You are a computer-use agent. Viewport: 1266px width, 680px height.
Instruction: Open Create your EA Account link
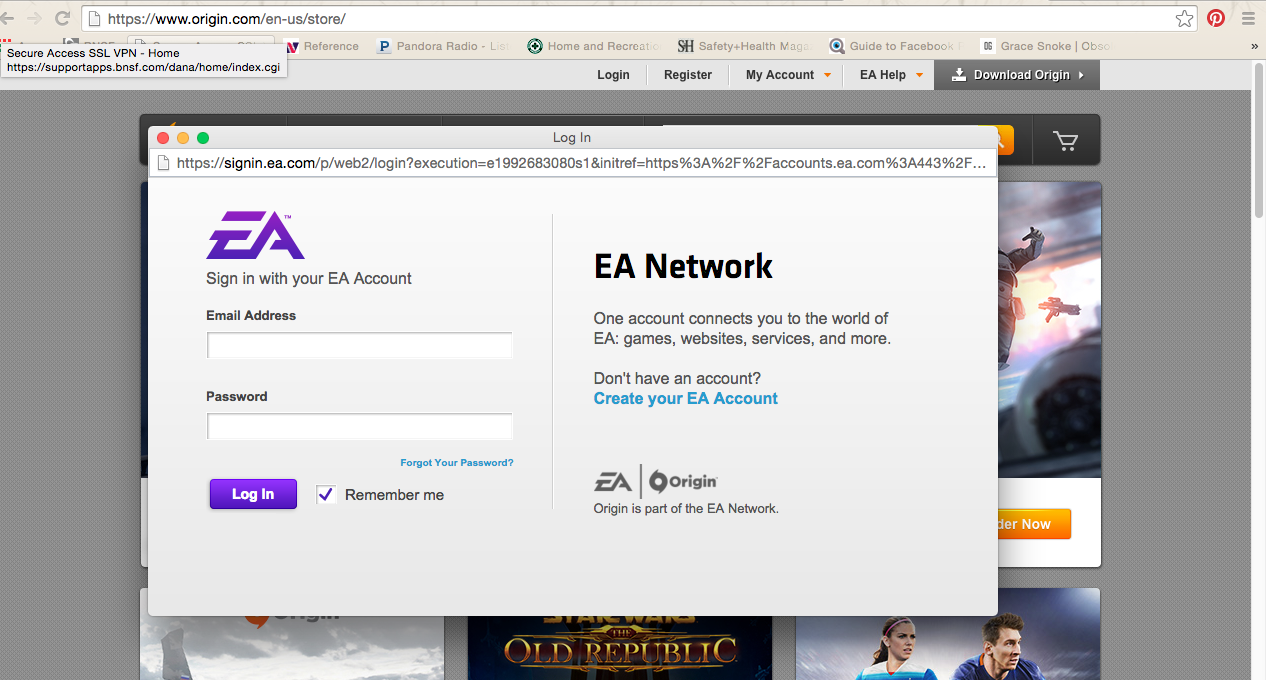click(686, 398)
